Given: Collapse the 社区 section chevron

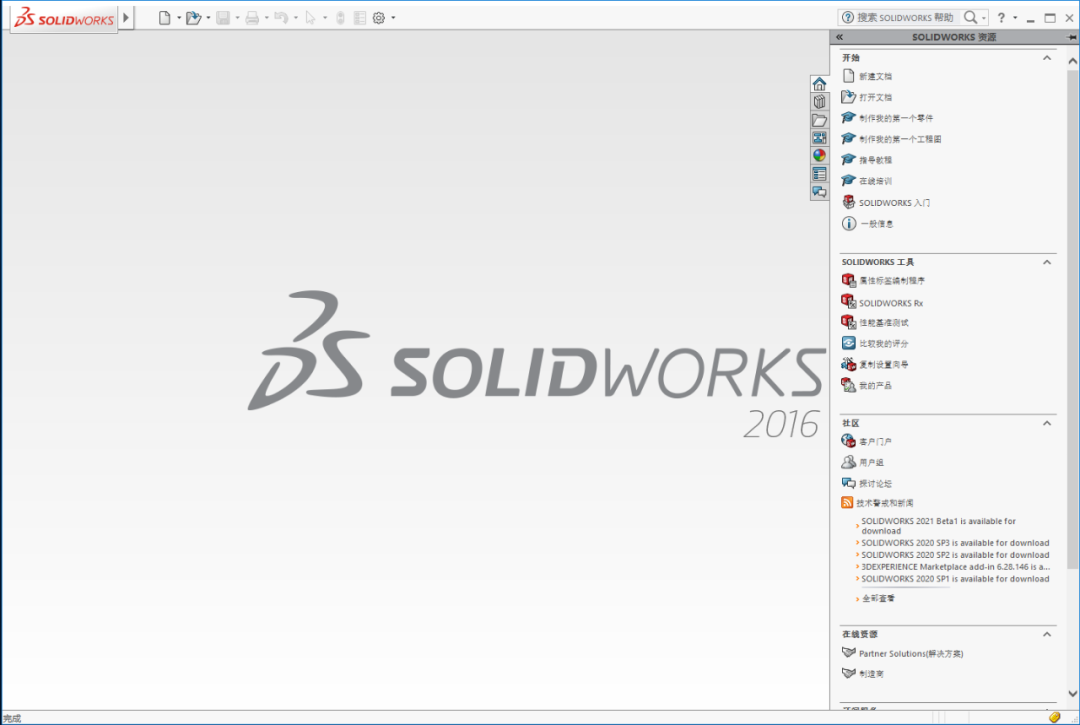Looking at the screenshot, I should tap(1047, 423).
